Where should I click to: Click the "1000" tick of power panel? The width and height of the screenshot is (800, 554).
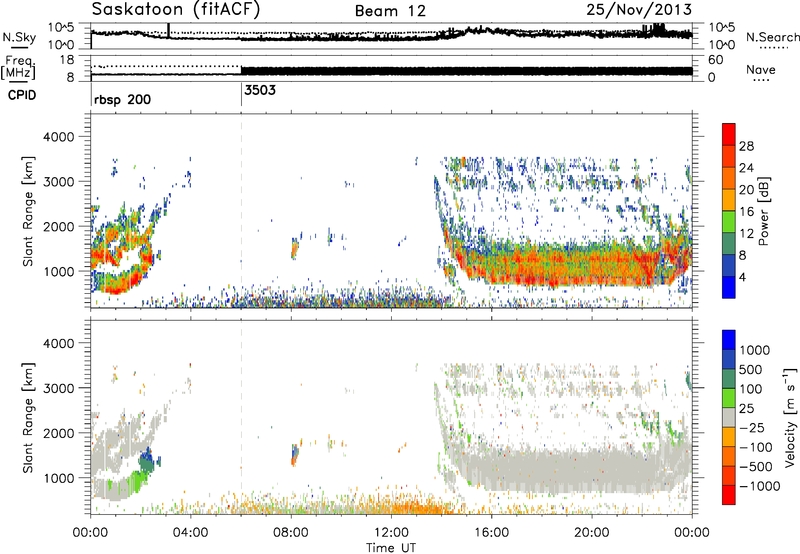(x=59, y=271)
